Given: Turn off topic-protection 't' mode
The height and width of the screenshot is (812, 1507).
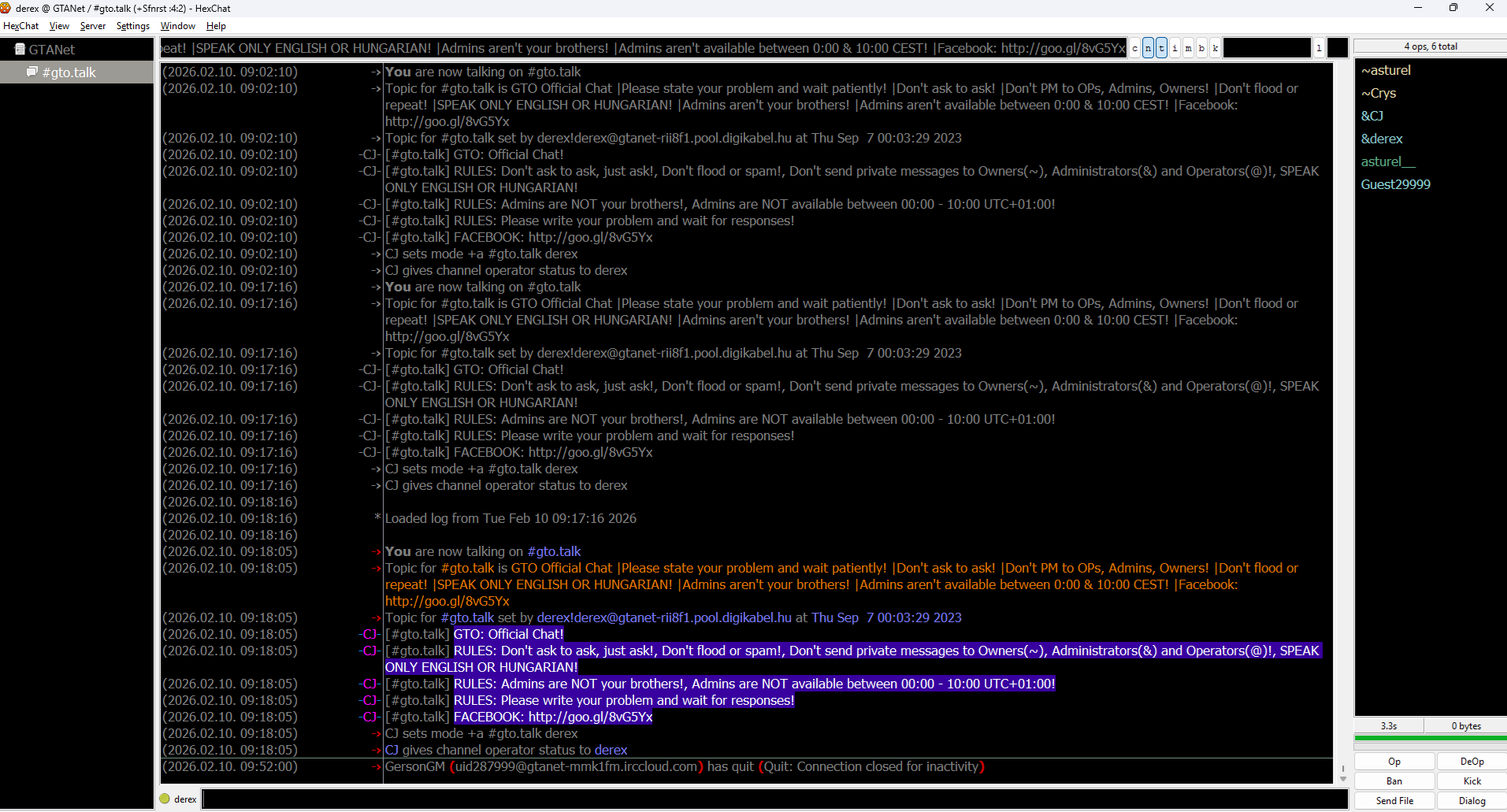Looking at the screenshot, I should point(1160,48).
